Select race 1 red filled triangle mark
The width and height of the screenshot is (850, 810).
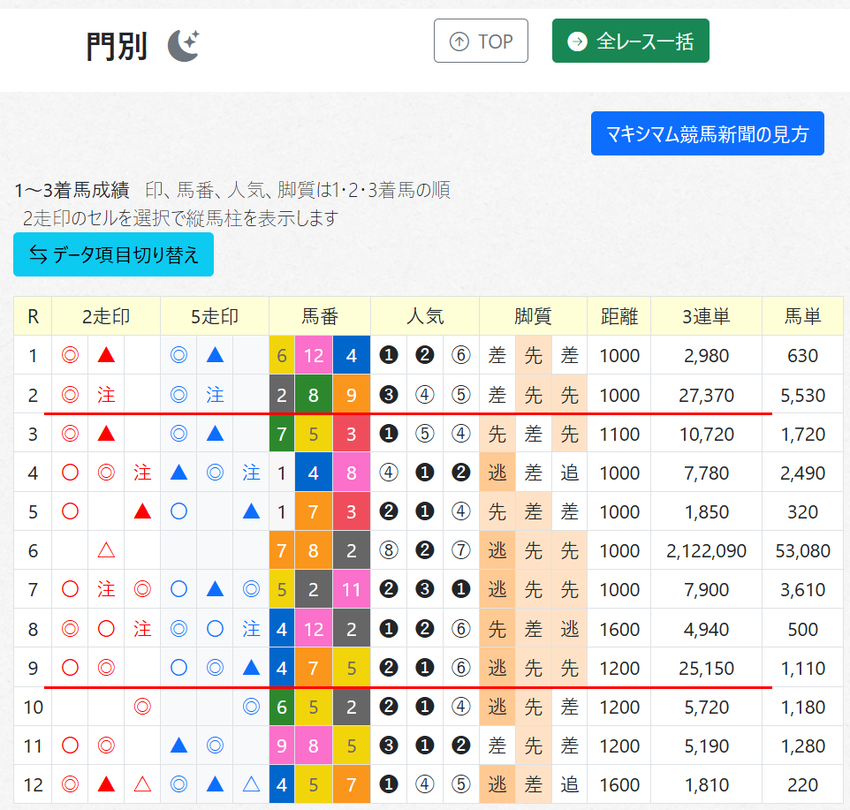pyautogui.click(x=106, y=355)
